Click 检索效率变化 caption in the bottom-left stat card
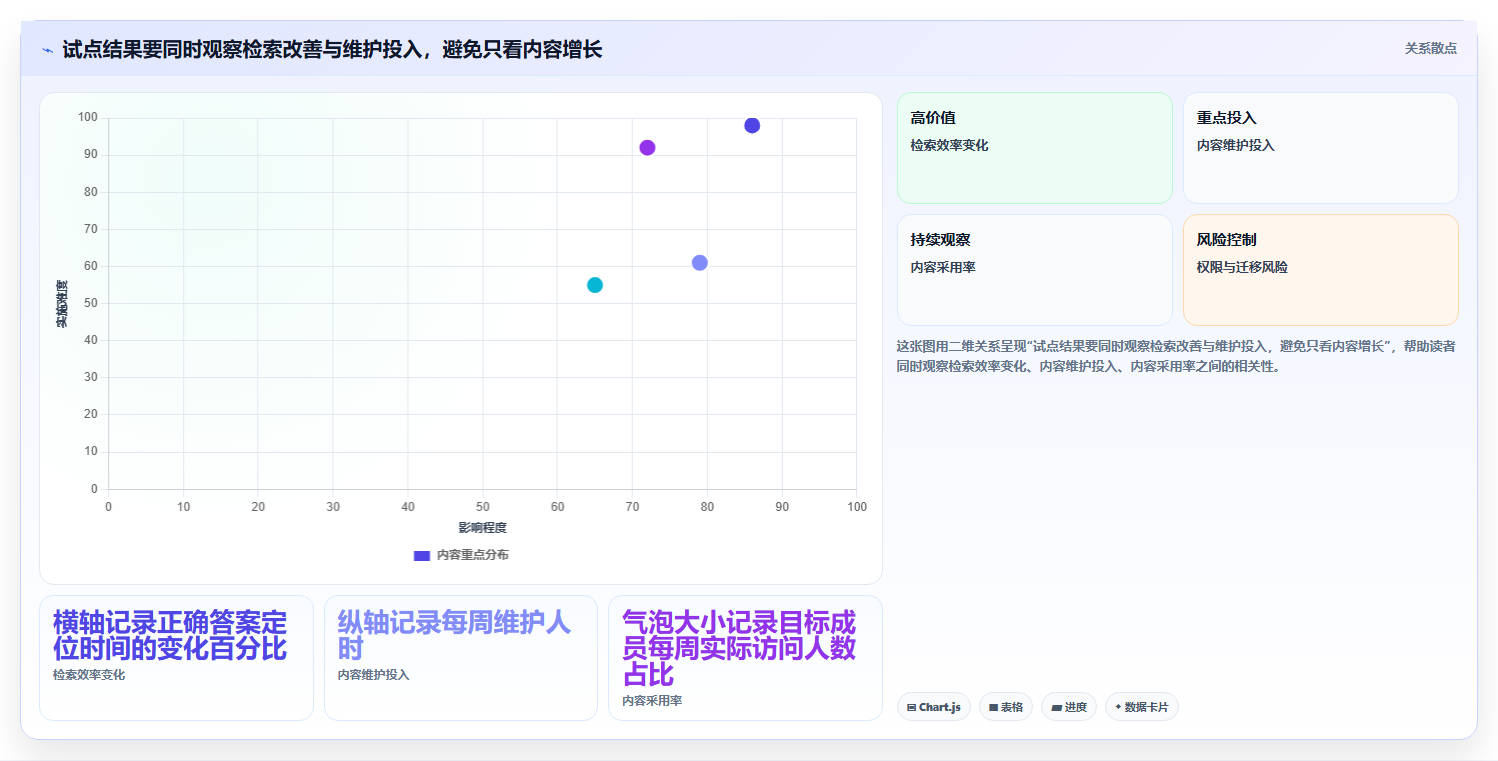 pyautogui.click(x=89, y=675)
